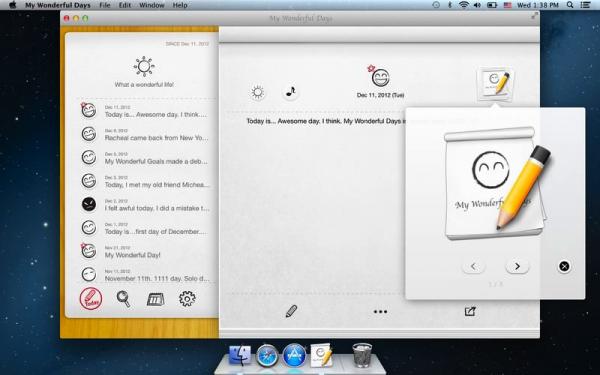600x375 pixels.
Task: Open the App Store in the Dock
Action: pos(294,355)
